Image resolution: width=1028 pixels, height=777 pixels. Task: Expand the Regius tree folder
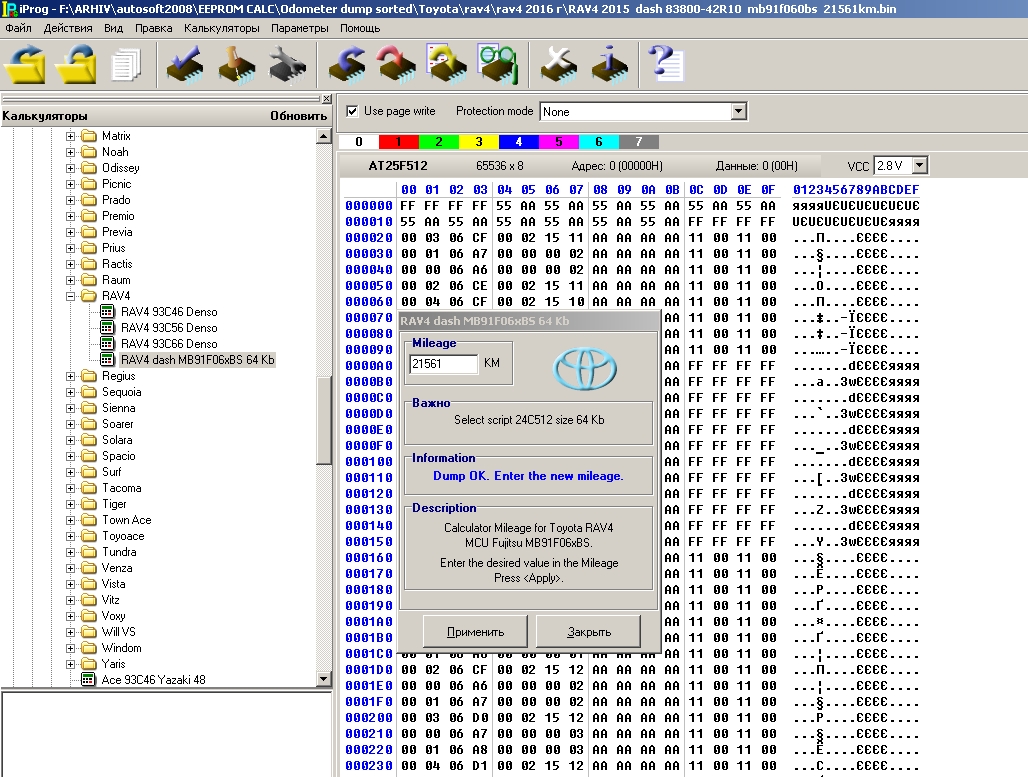[x=70, y=376]
